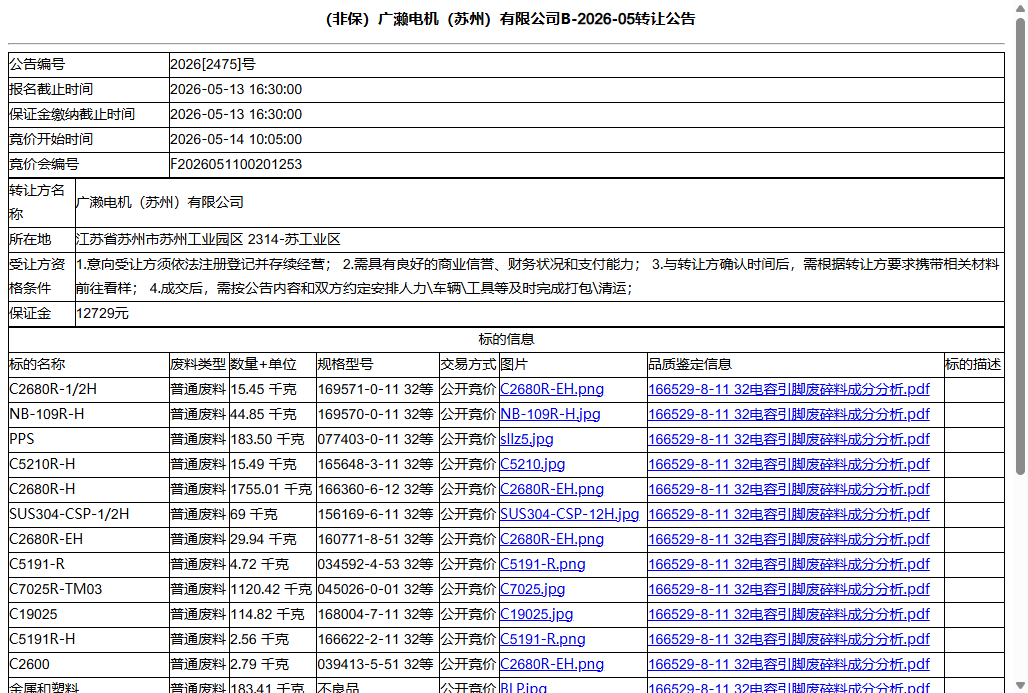Open image link in C5191R-H row
The height and width of the screenshot is (693, 1028).
pos(543,639)
